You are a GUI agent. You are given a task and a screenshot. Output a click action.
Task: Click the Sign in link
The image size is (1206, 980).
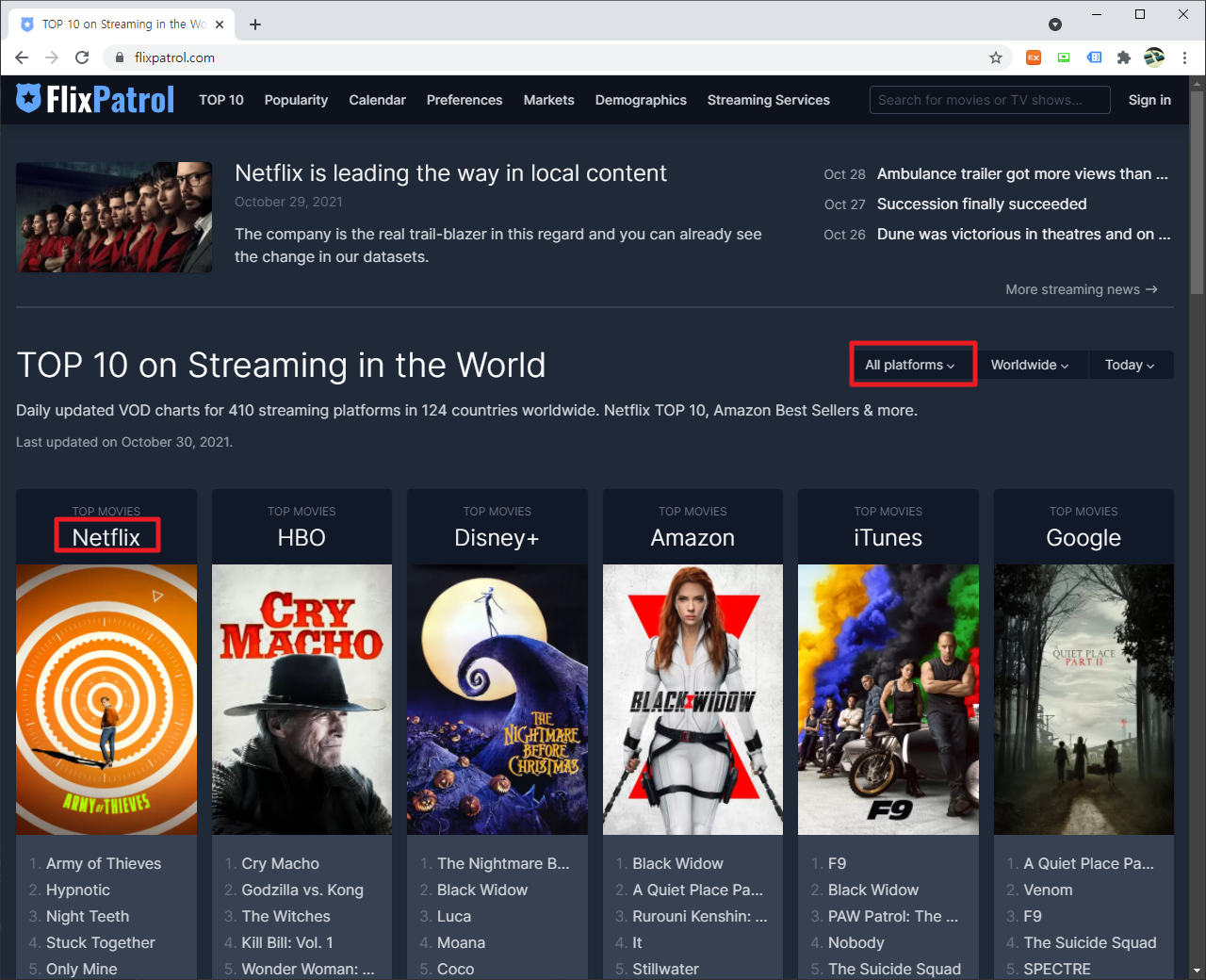1149,100
